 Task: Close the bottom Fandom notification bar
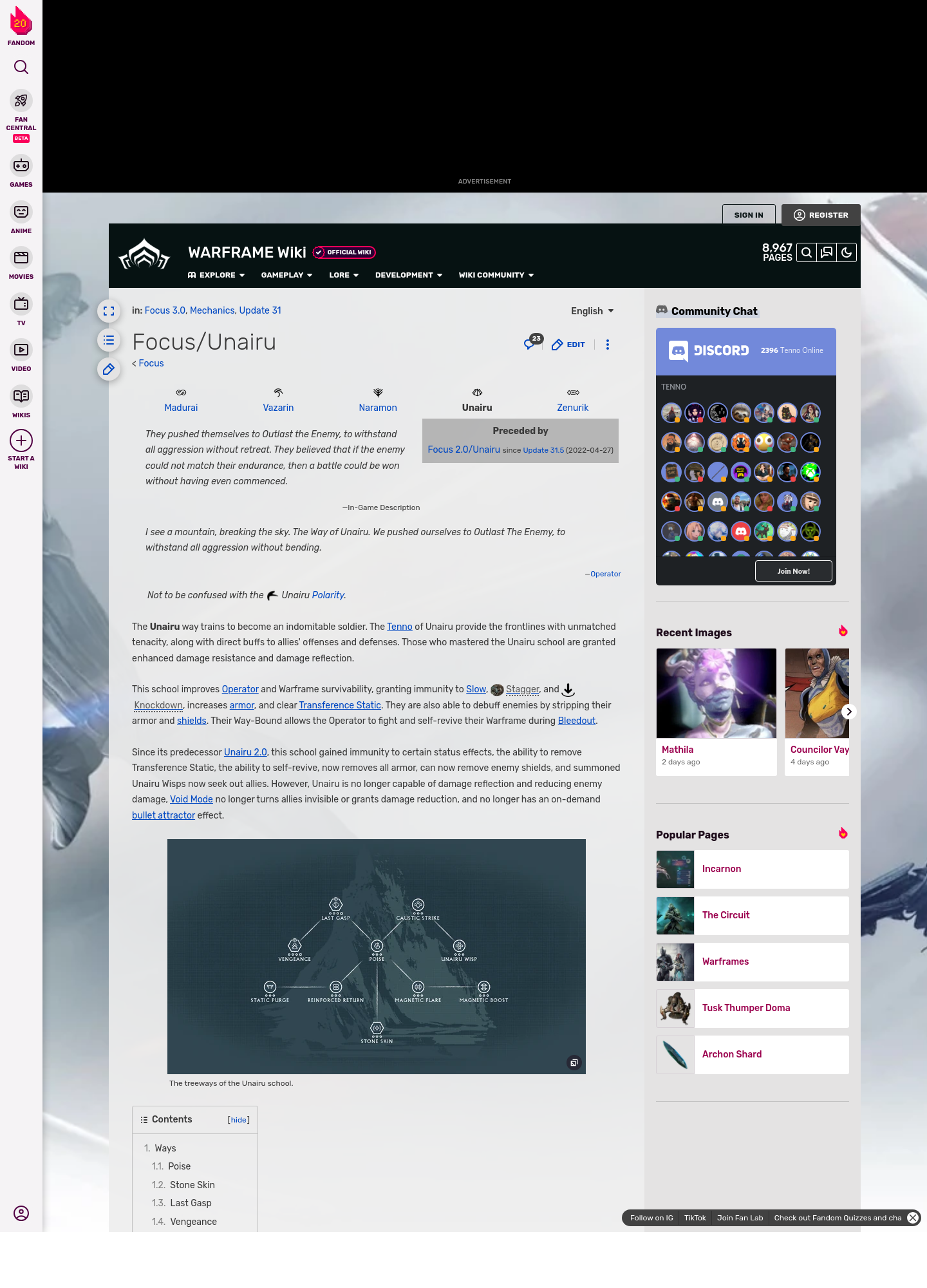pos(913,1218)
